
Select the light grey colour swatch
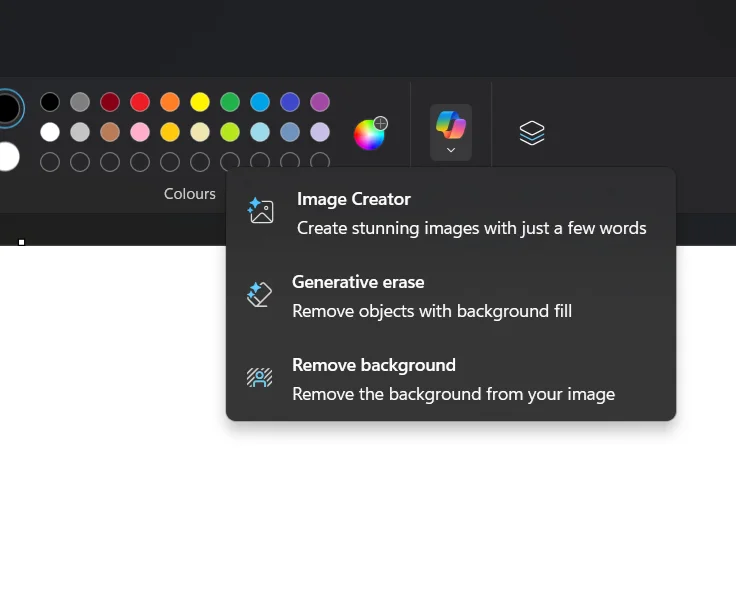click(x=80, y=132)
